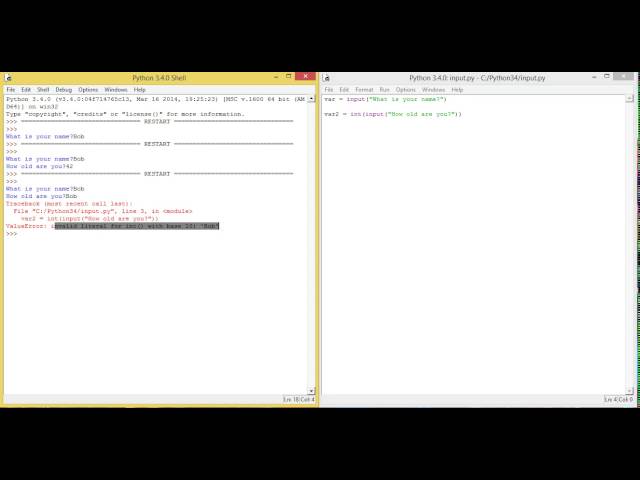The height and width of the screenshot is (480, 640).
Task: Open Options menu in input.py editor
Action: tap(406, 90)
